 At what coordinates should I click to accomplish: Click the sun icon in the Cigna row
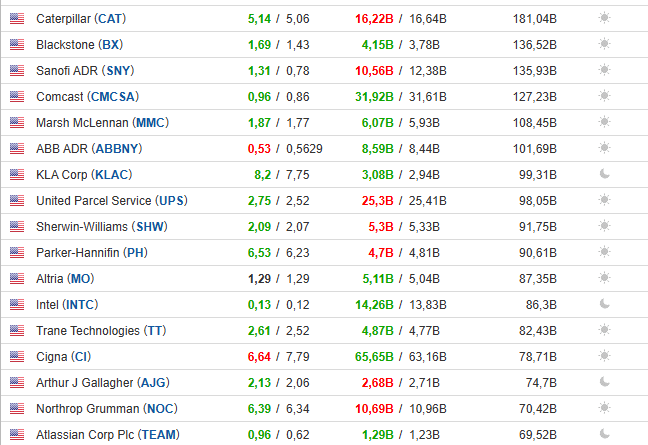click(604, 356)
